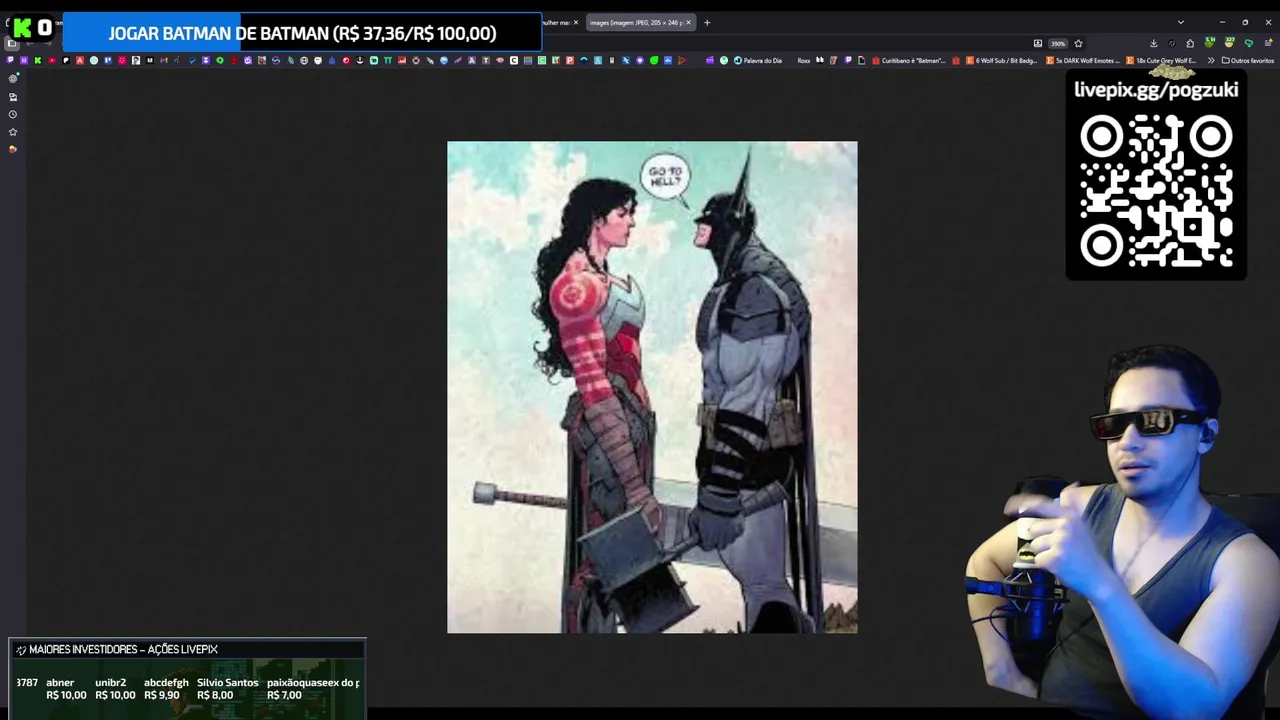Open the top sidebar icon with green dot
The height and width of the screenshot is (720, 1280).
pos(13,78)
